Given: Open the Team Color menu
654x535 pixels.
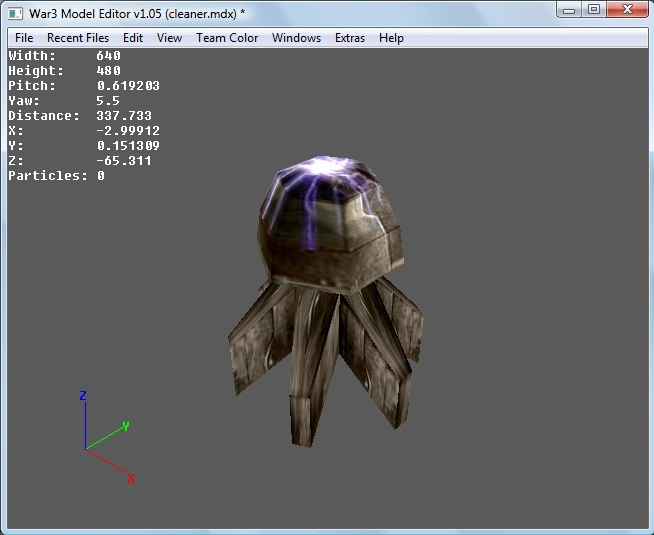Looking at the screenshot, I should click(227, 38).
